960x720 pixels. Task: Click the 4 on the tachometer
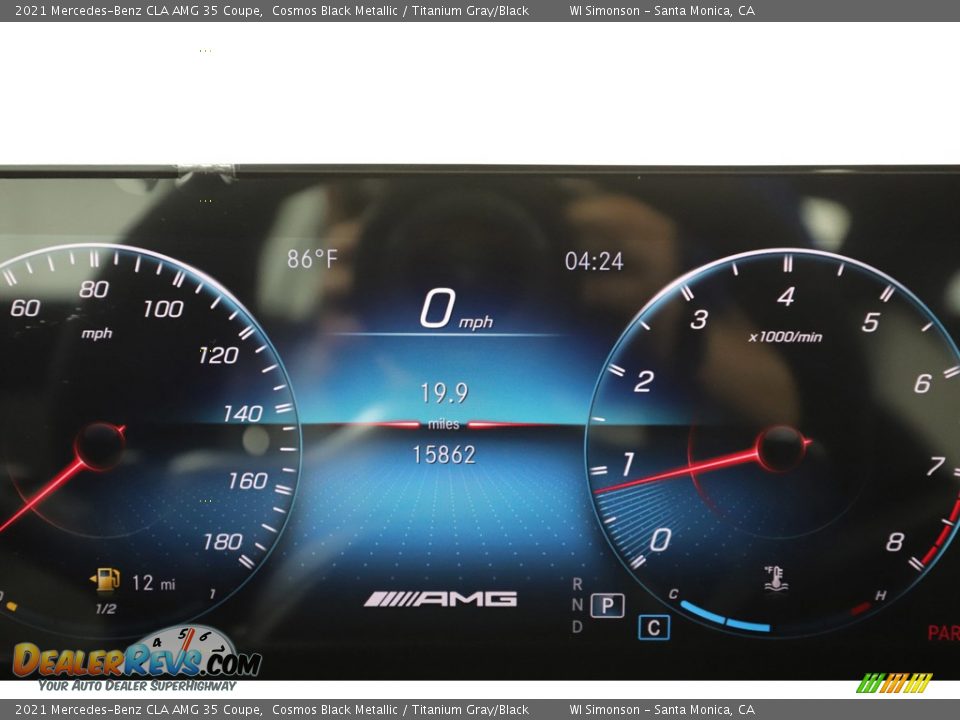pos(786,297)
